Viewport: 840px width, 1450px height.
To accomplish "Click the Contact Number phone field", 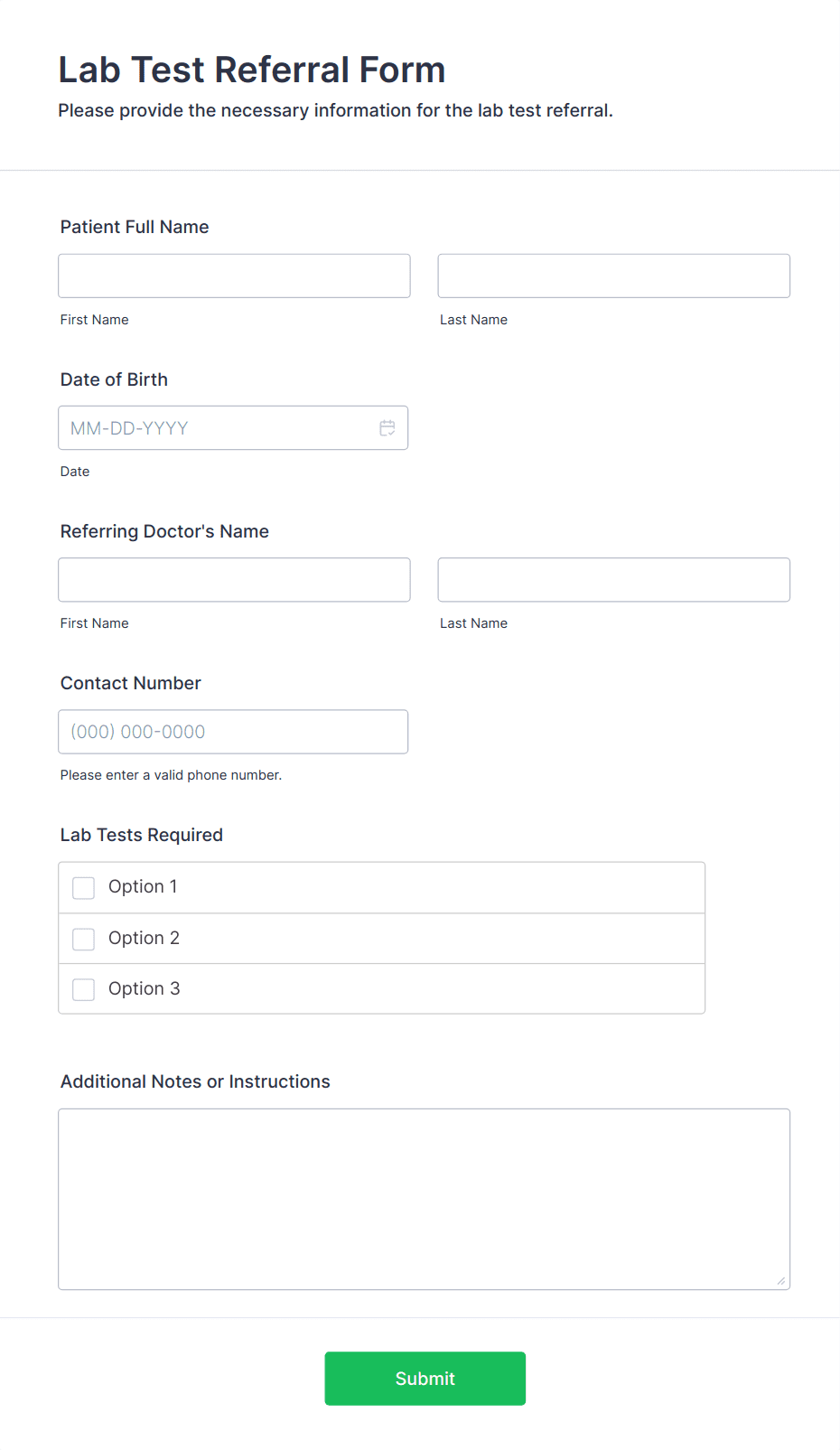I will click(x=233, y=732).
